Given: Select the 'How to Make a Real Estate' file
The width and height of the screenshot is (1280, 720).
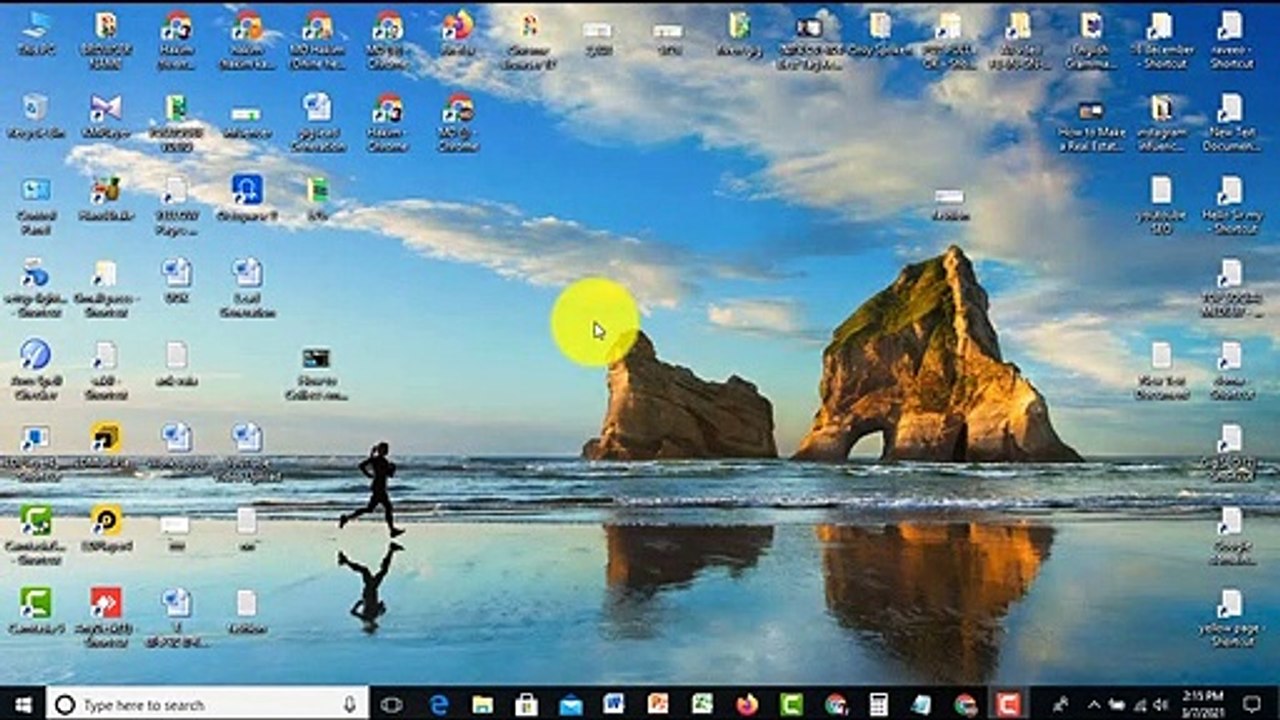Looking at the screenshot, I should tap(1091, 125).
